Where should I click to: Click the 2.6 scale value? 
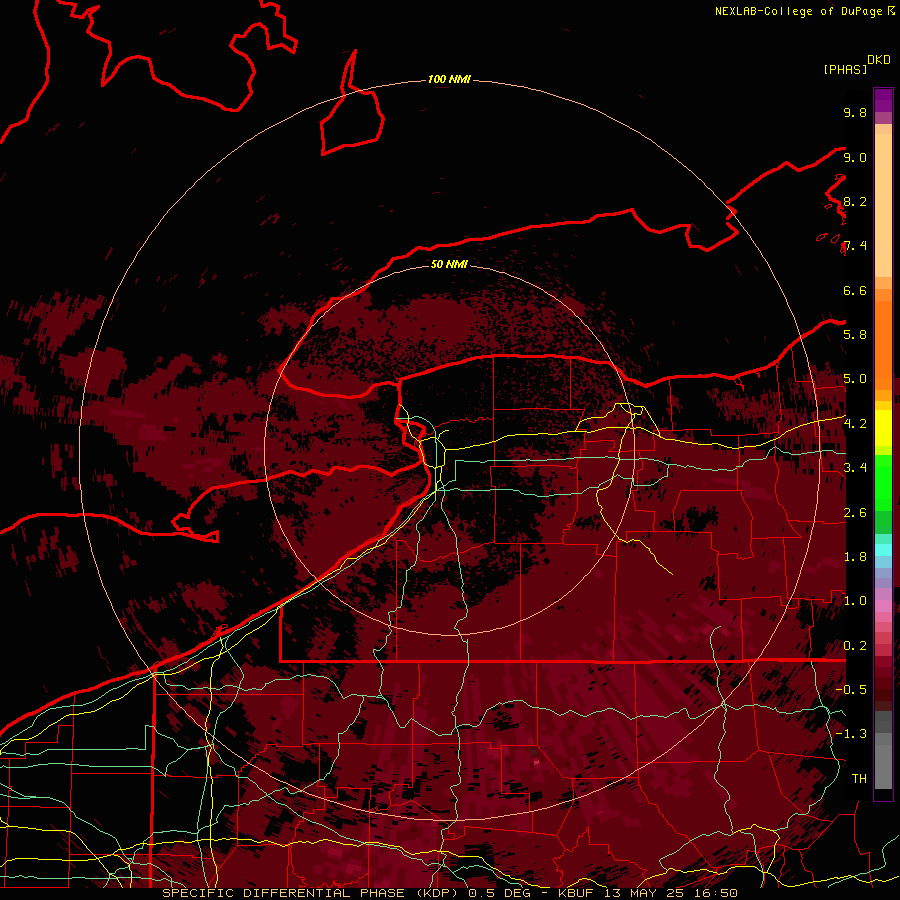click(855, 512)
